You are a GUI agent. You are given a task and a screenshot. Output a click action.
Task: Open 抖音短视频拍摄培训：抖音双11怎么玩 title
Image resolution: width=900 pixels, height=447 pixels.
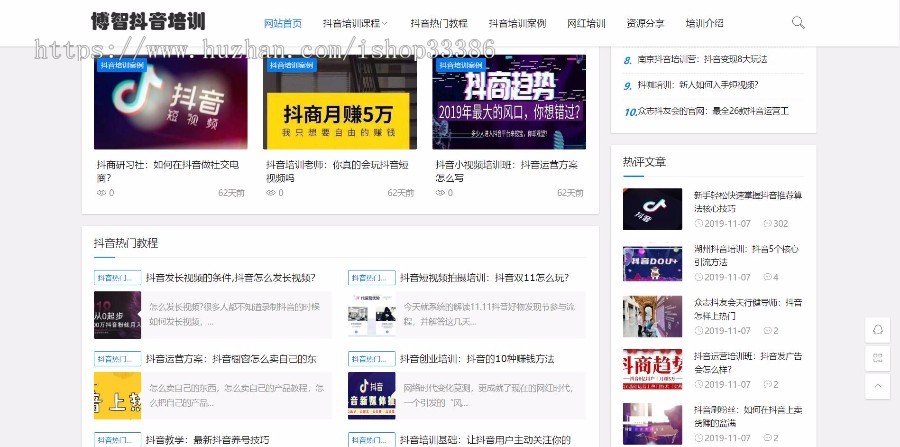click(484, 278)
